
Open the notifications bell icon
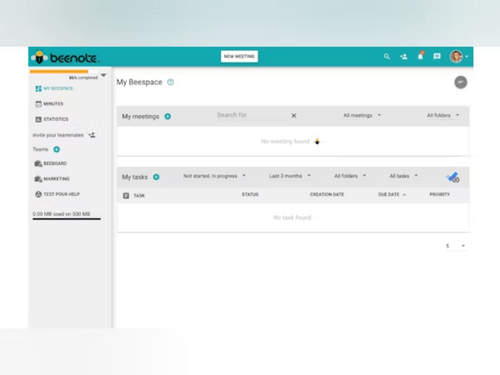[421, 56]
